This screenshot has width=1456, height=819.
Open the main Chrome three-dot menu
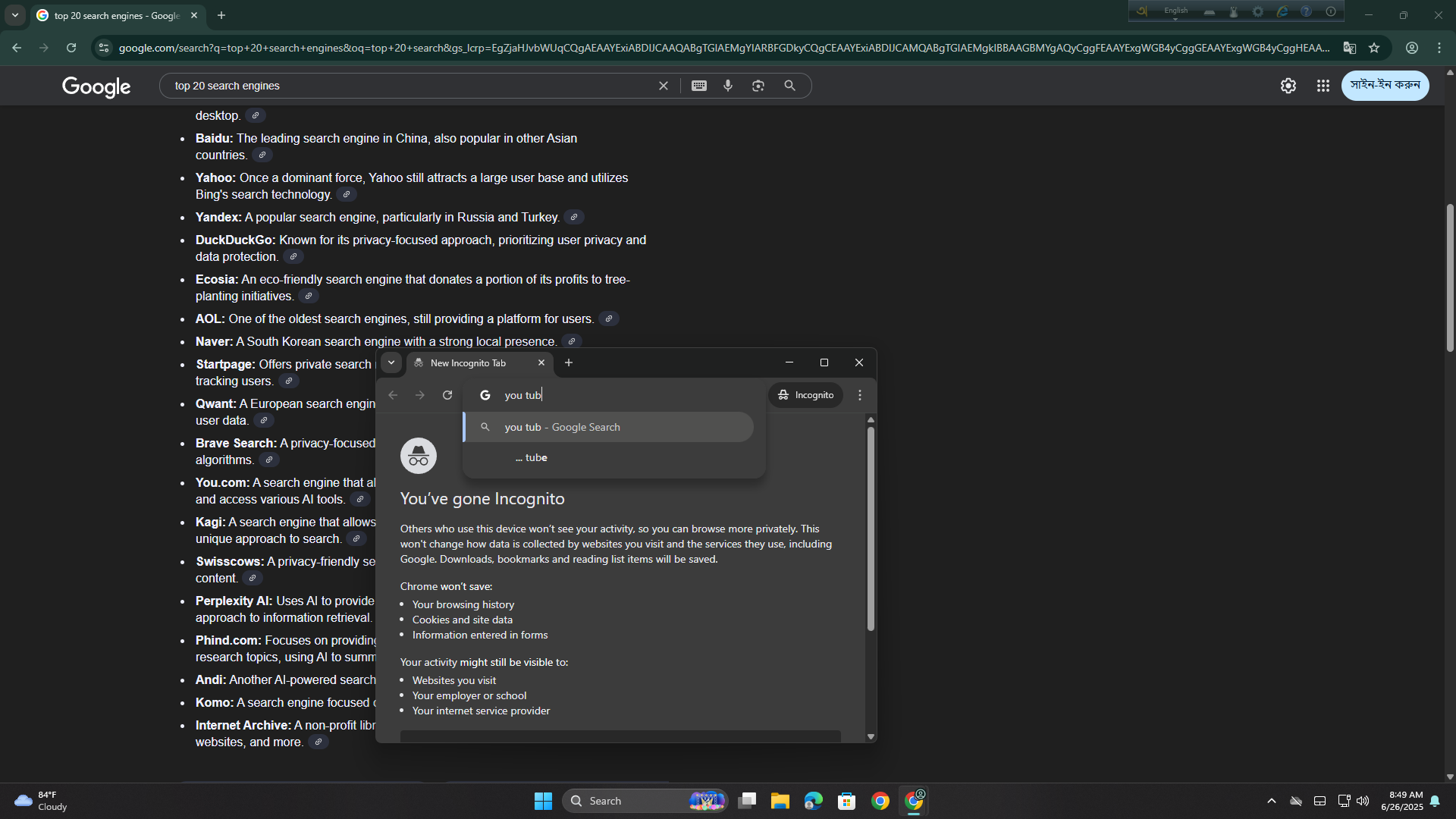(x=1439, y=48)
